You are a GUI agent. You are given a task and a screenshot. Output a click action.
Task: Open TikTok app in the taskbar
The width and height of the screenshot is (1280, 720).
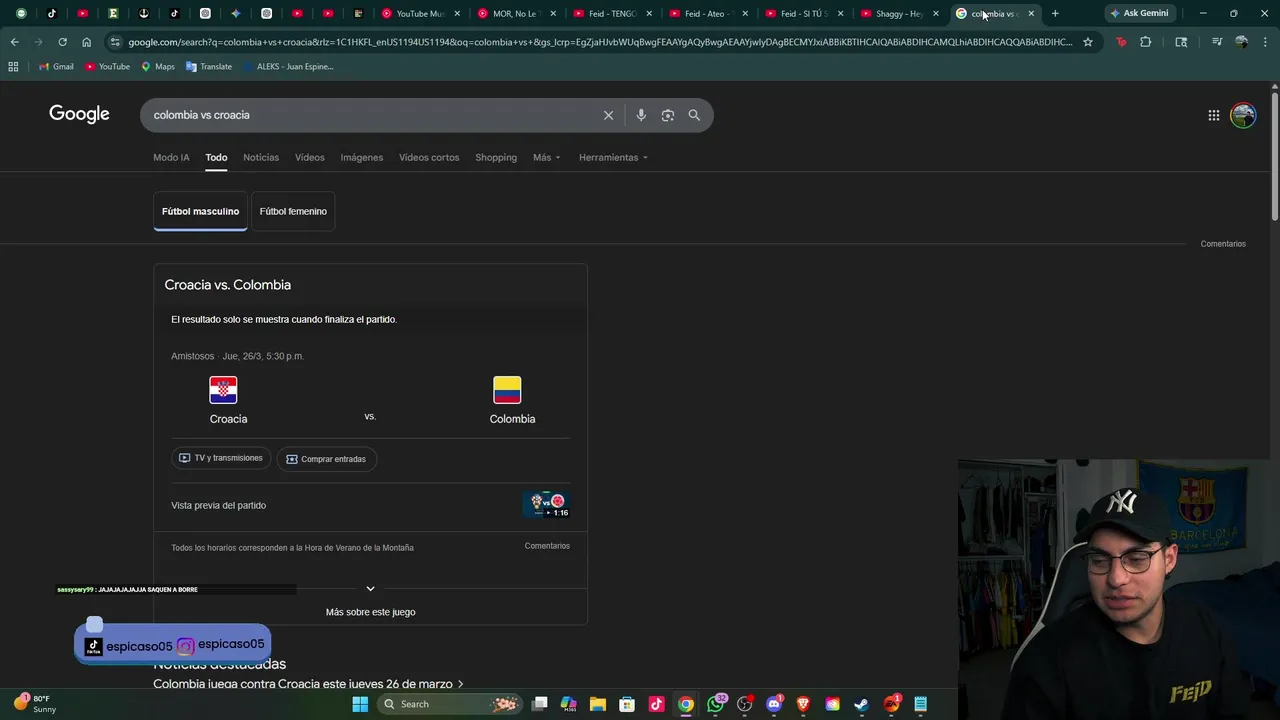(656, 704)
